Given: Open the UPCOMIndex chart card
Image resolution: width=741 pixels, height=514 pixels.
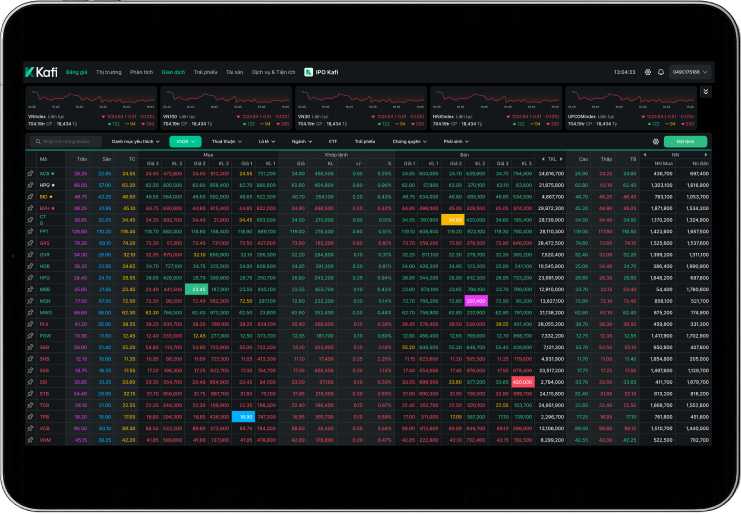Looking at the screenshot, I should point(631,108).
